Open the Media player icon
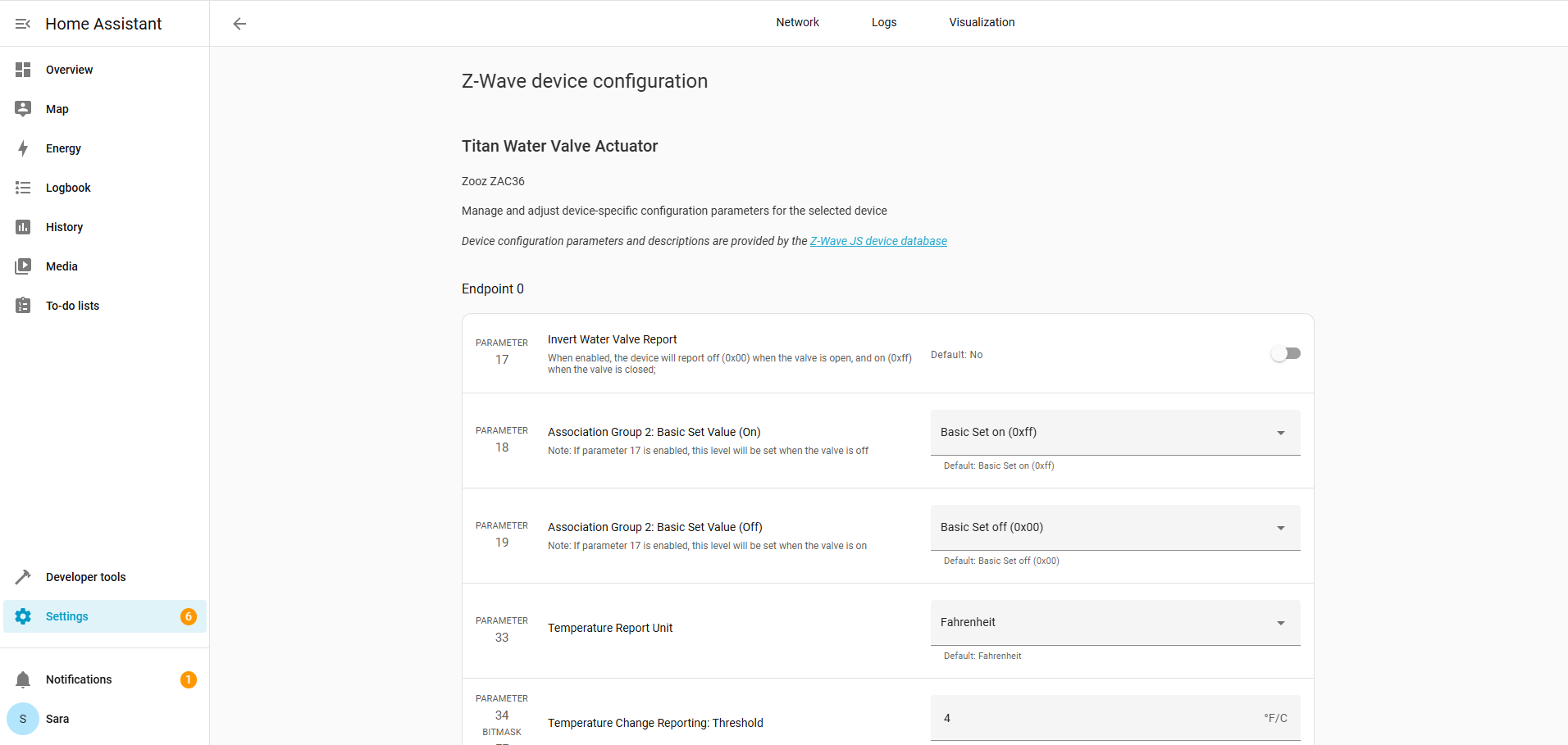Image resolution: width=1568 pixels, height=745 pixels. click(x=23, y=266)
